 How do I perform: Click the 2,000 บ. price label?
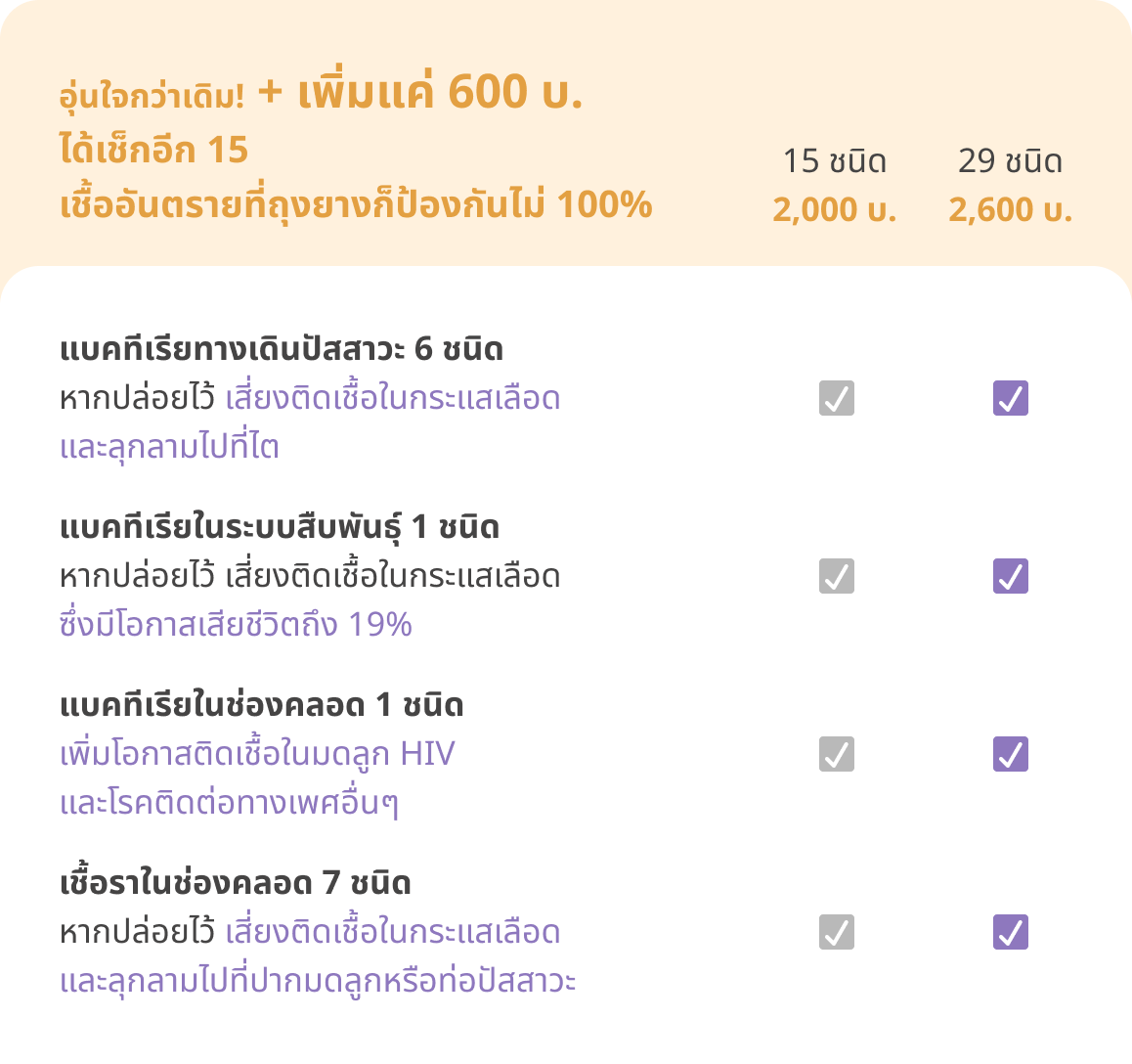pos(835,209)
